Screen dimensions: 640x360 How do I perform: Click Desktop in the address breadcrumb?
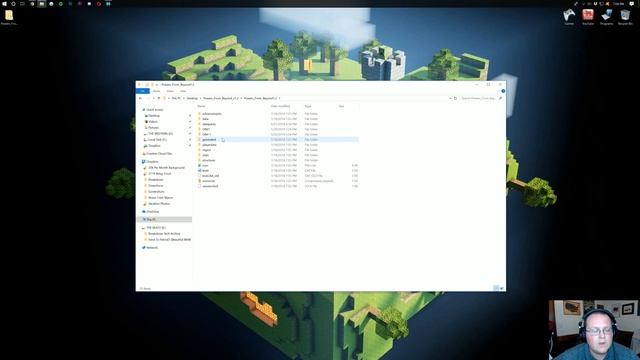pyautogui.click(x=192, y=98)
